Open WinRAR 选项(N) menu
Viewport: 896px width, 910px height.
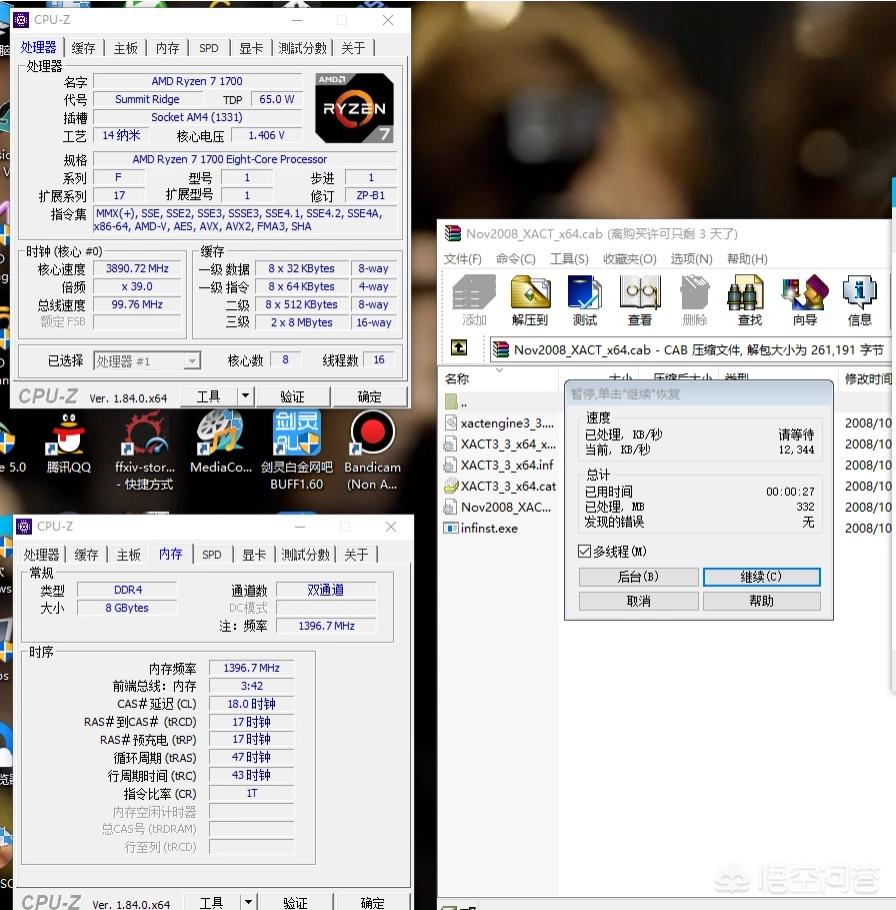pyautogui.click(x=692, y=259)
